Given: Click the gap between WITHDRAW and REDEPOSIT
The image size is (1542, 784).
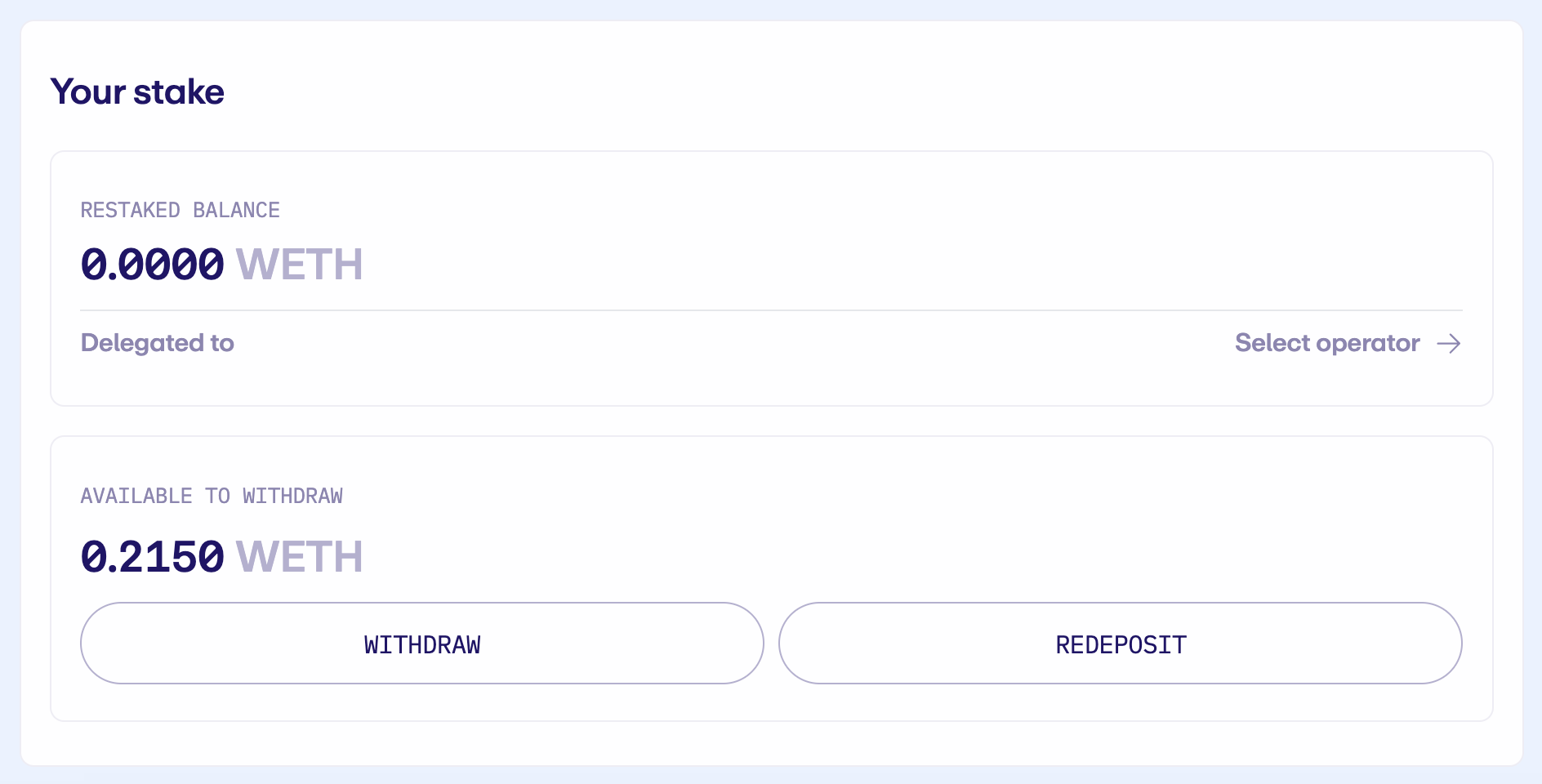Looking at the screenshot, I should (x=771, y=644).
